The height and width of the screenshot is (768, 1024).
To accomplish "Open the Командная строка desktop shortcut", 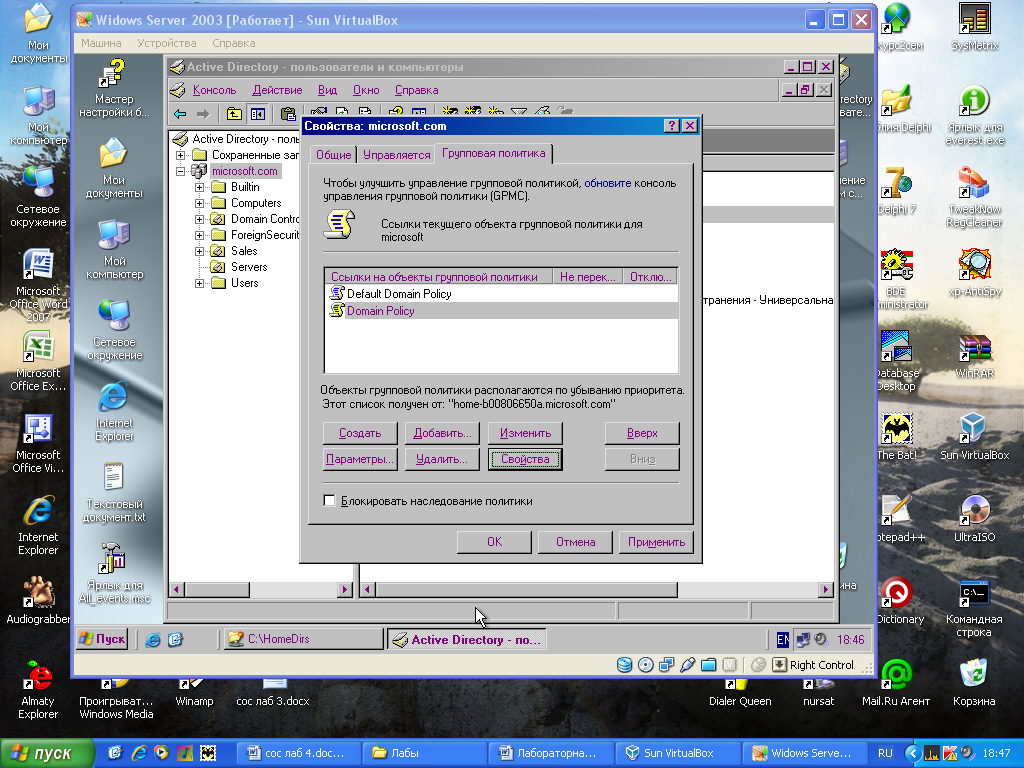I will tap(974, 607).
